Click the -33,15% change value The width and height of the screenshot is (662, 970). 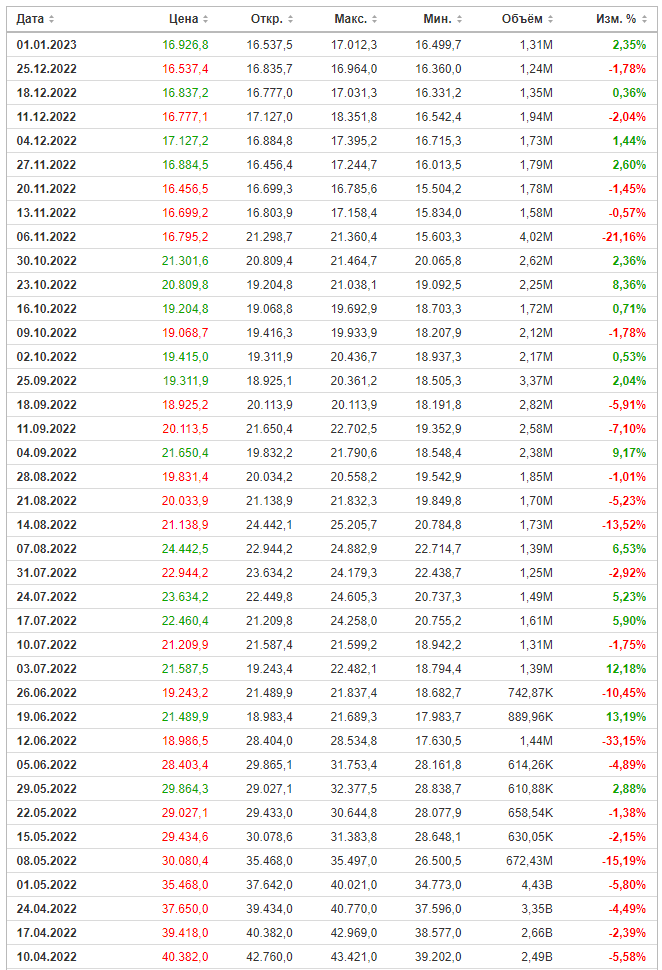[624, 741]
